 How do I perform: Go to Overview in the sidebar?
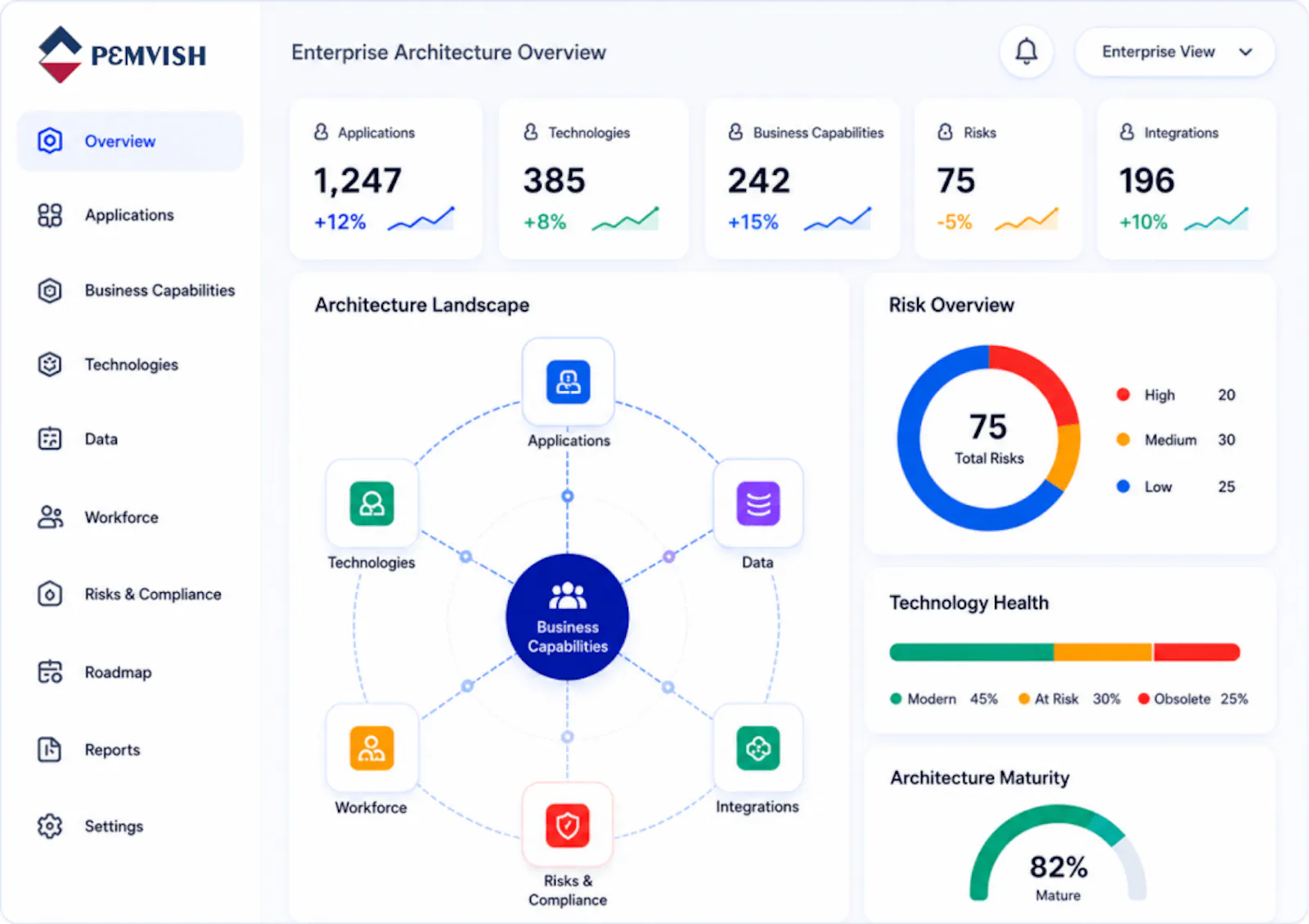(x=130, y=141)
